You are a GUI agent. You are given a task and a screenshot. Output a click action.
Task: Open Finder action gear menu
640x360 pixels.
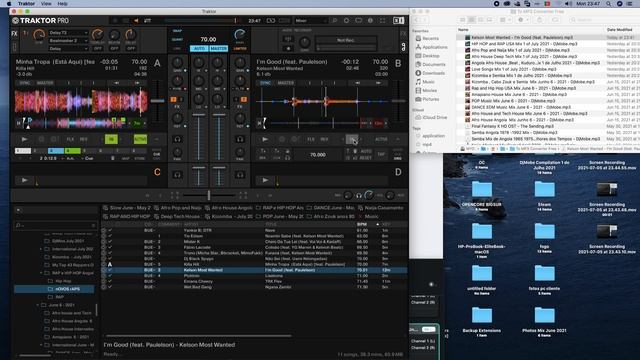522,20
